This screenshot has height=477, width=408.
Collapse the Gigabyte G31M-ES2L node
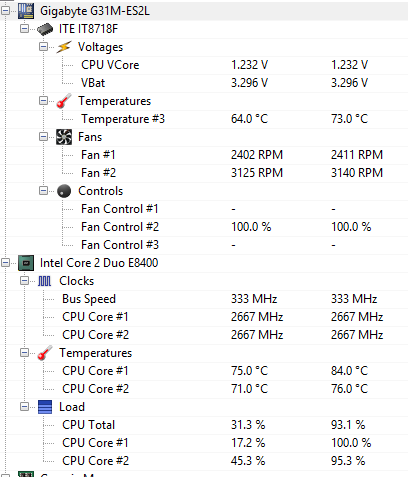(5, 11)
